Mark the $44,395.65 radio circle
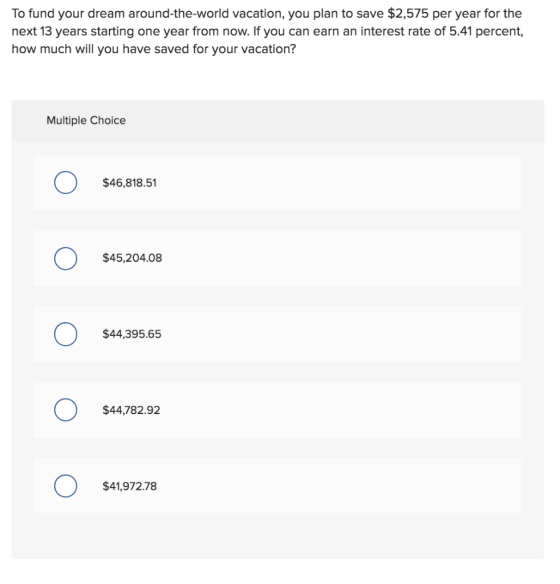560x584 pixels. pyautogui.click(x=66, y=334)
